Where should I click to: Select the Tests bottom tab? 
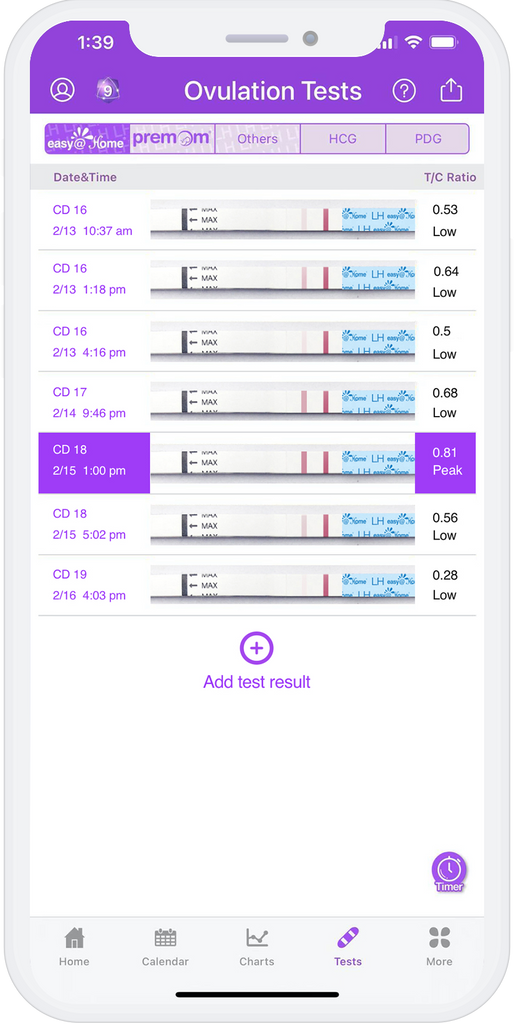coord(347,947)
